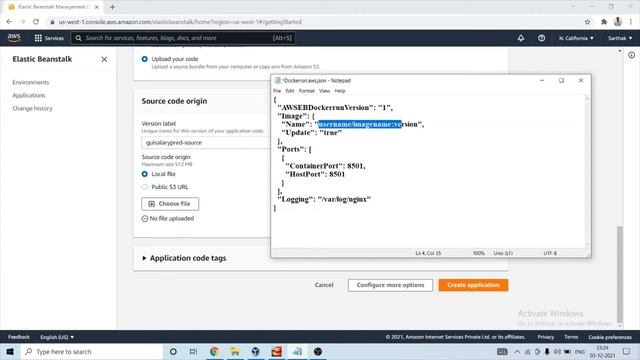The image size is (640, 360).
Task: Open Notepad View menu
Action: [x=324, y=91]
